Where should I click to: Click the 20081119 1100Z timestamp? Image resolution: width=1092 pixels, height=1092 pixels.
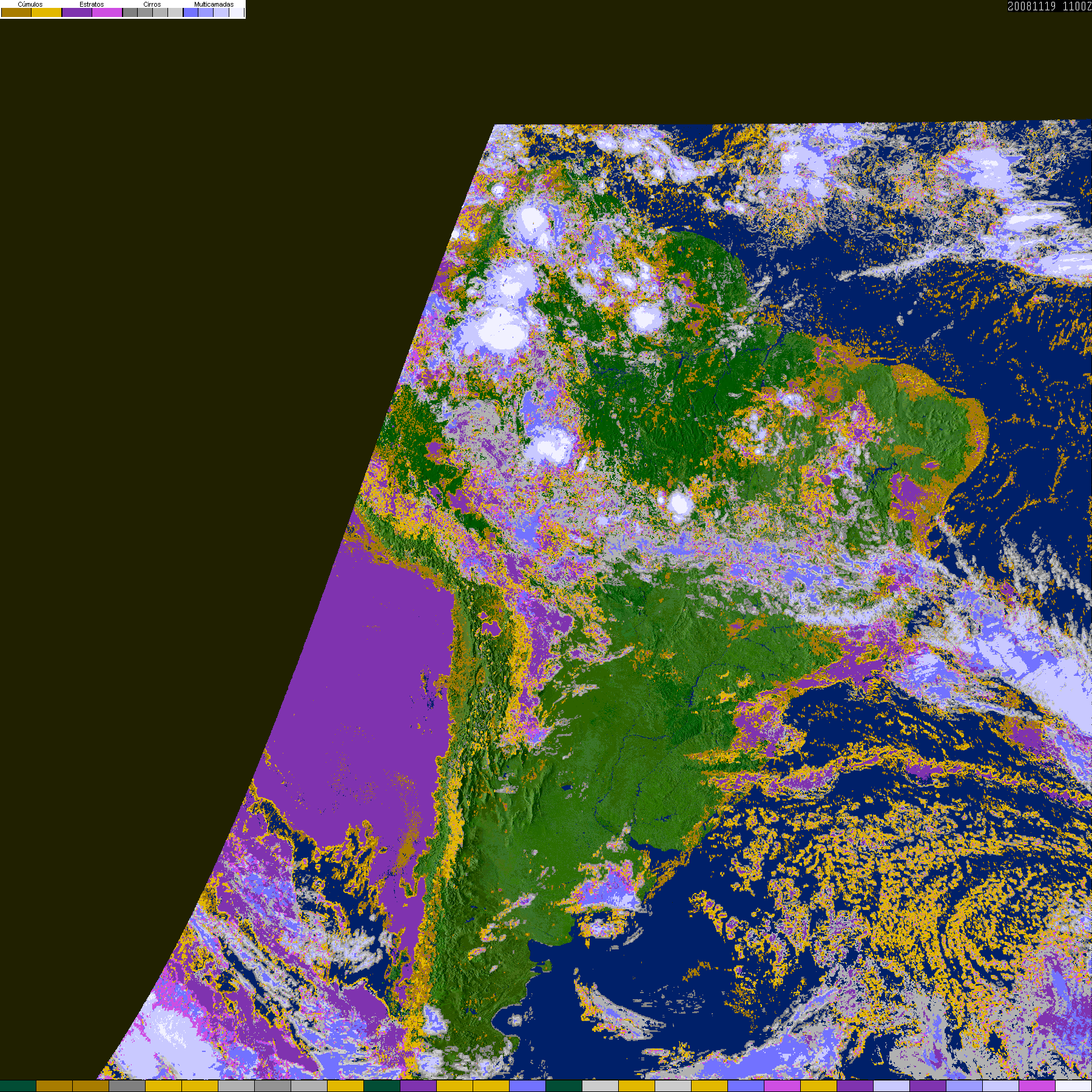[x=1050, y=6]
